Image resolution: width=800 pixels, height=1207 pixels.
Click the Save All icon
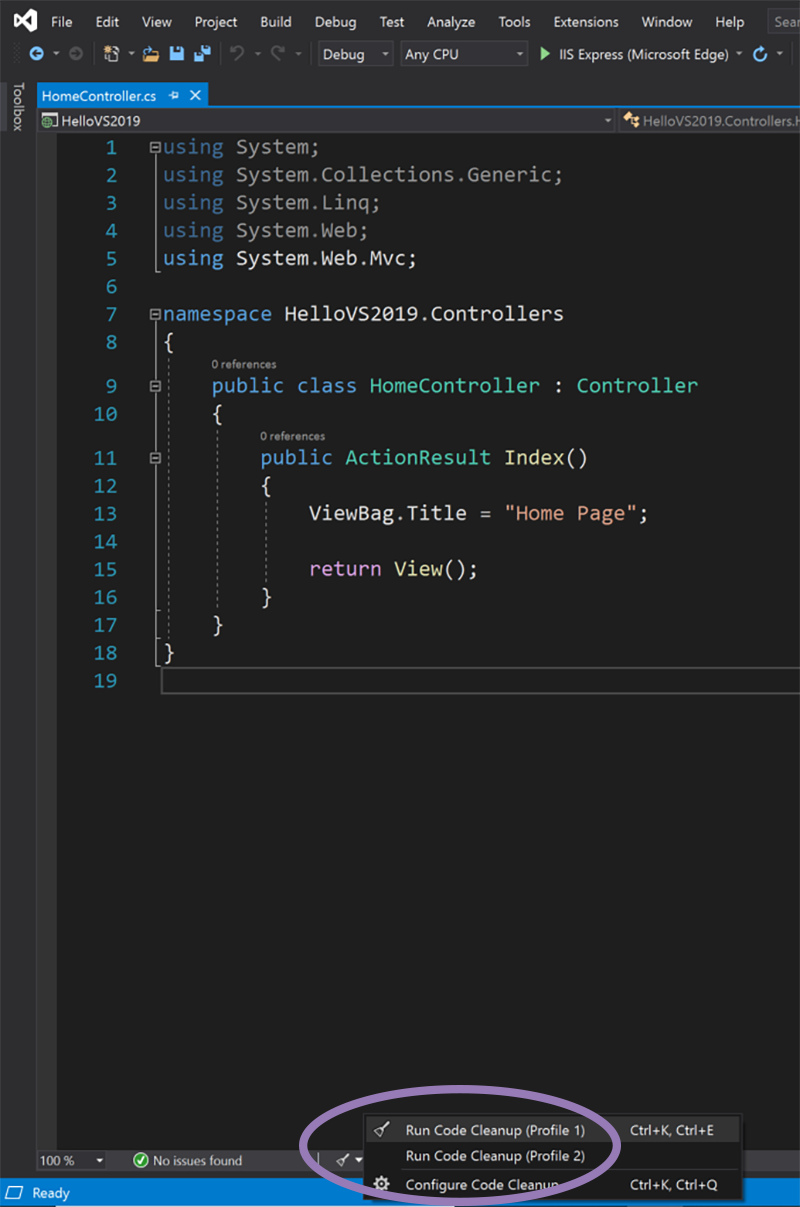(x=202, y=55)
